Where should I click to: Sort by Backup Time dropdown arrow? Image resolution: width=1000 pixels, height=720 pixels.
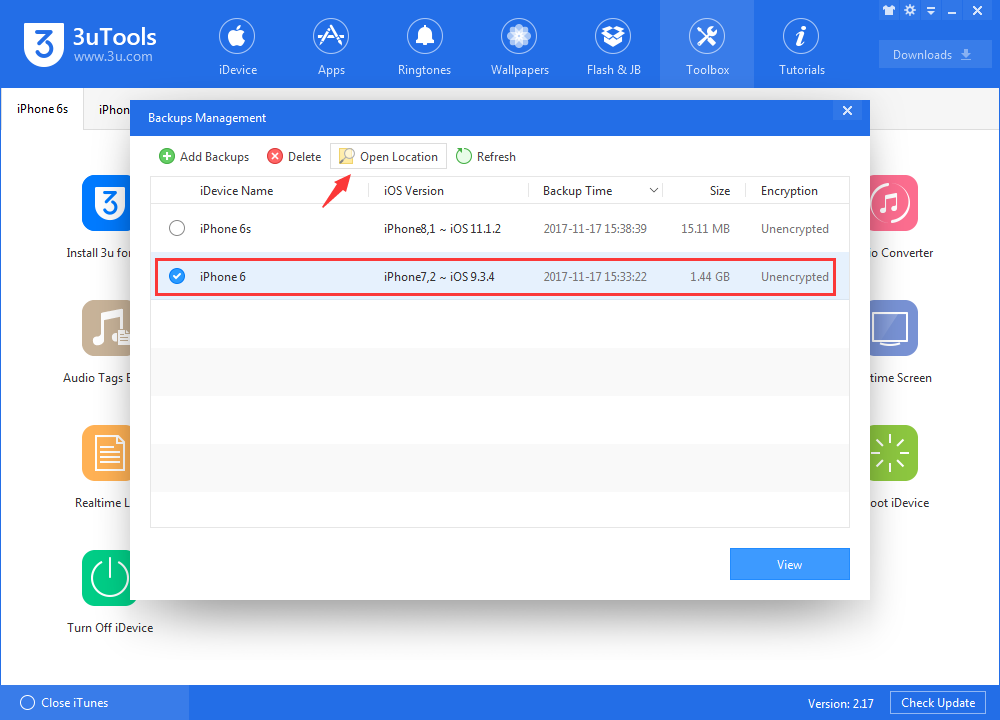[654, 191]
